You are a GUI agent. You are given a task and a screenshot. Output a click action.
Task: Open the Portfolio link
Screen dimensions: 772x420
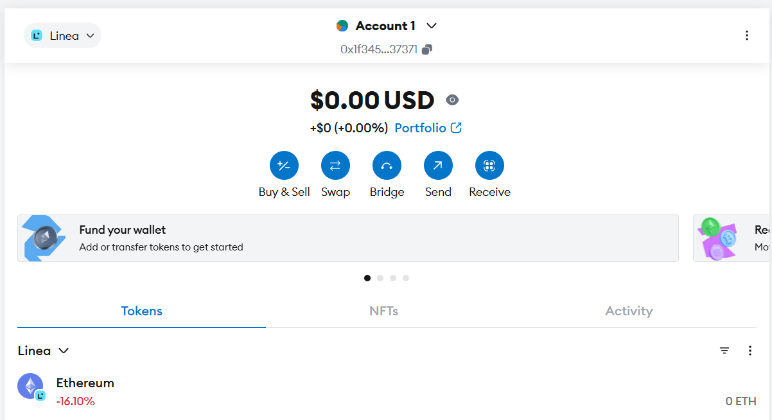pos(427,128)
